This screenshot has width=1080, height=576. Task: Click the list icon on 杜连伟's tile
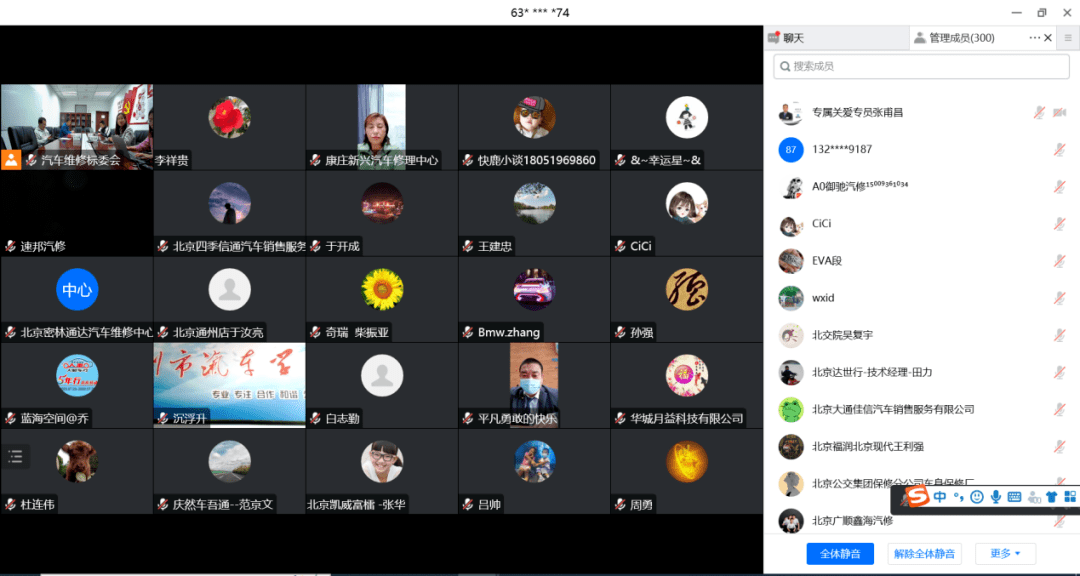pos(15,457)
